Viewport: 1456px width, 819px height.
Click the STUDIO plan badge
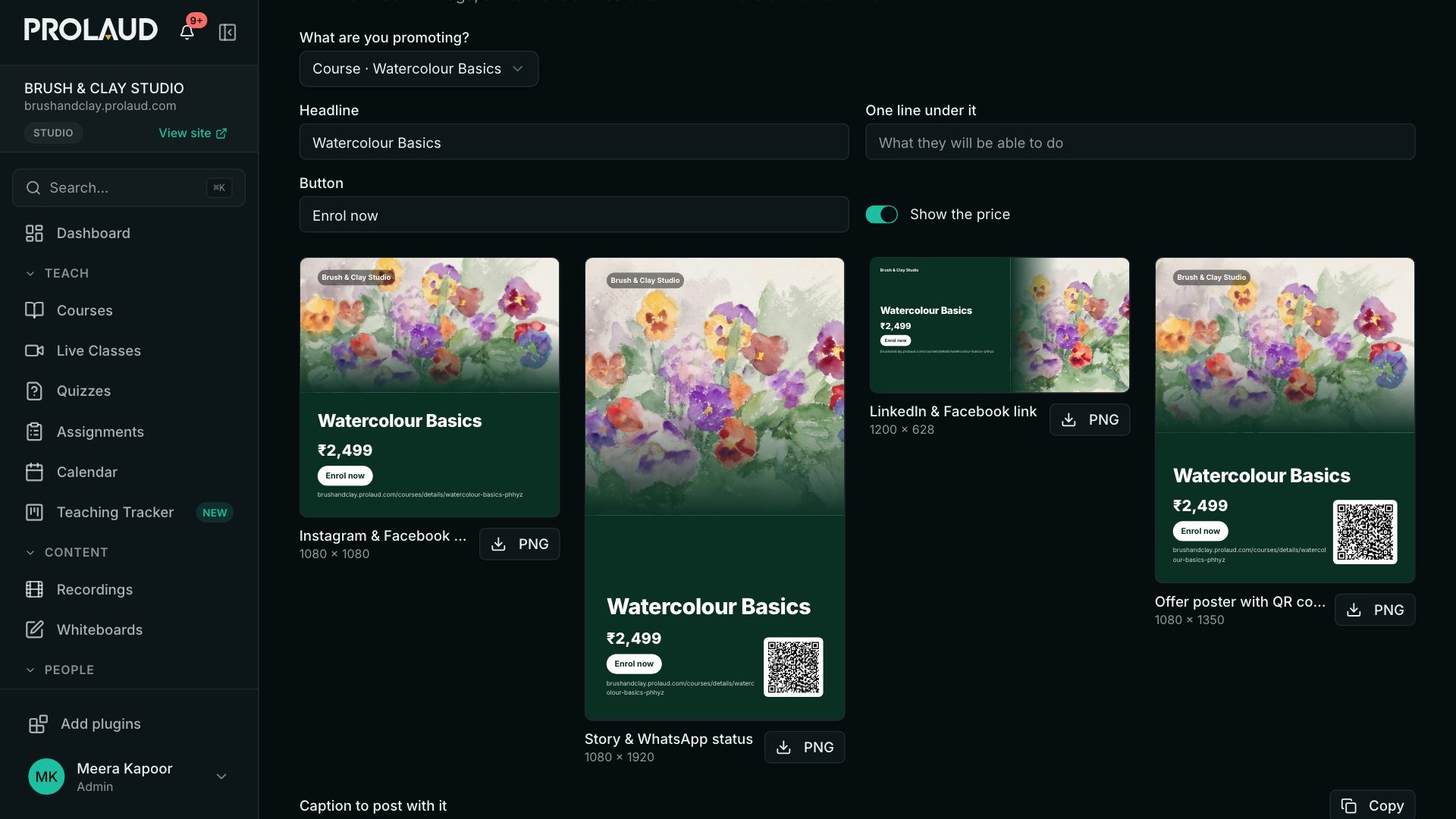(53, 133)
